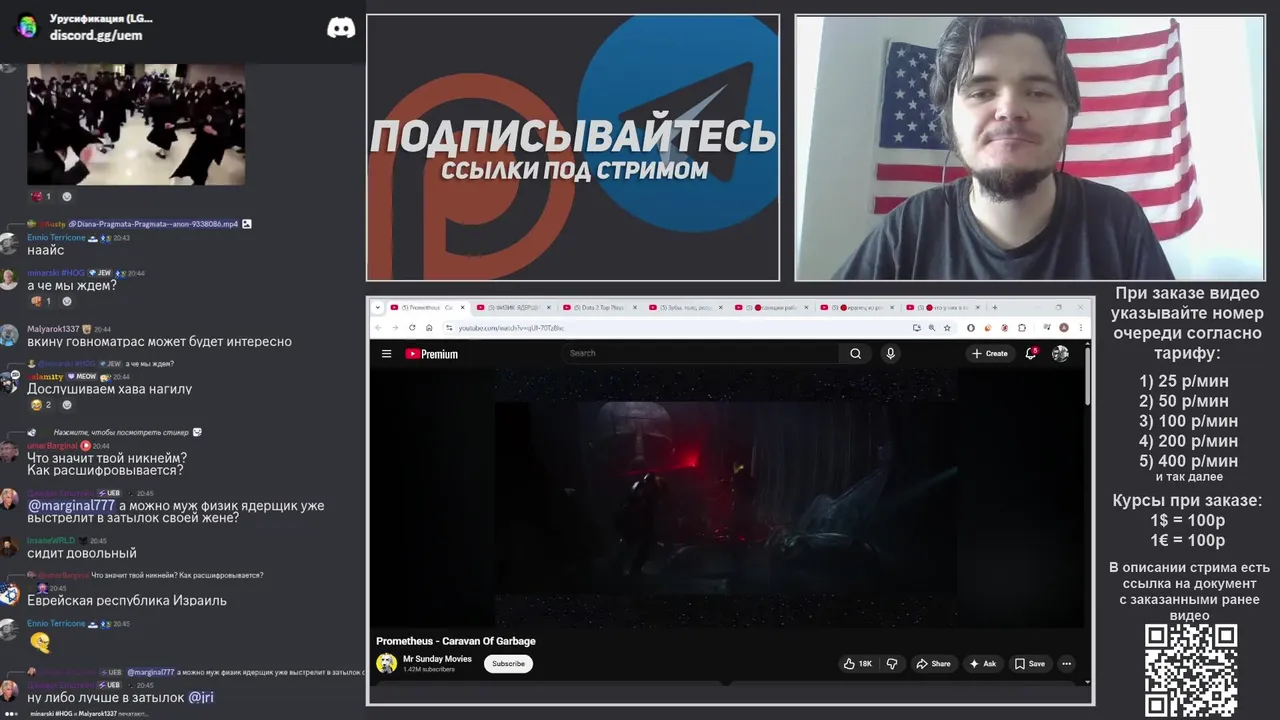Click the browser address bar URL
The width and height of the screenshot is (1280, 720).
pyautogui.click(x=510, y=328)
